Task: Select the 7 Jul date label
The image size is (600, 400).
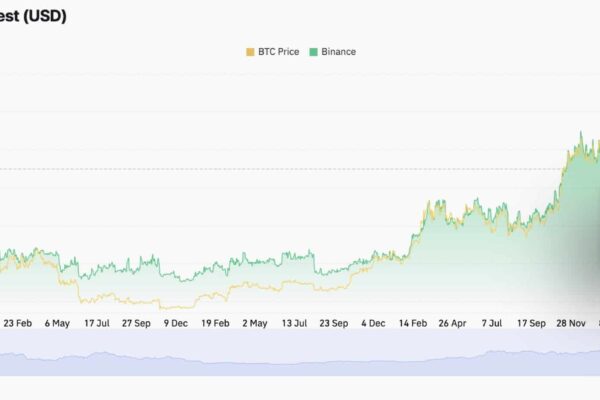Action: tap(491, 323)
